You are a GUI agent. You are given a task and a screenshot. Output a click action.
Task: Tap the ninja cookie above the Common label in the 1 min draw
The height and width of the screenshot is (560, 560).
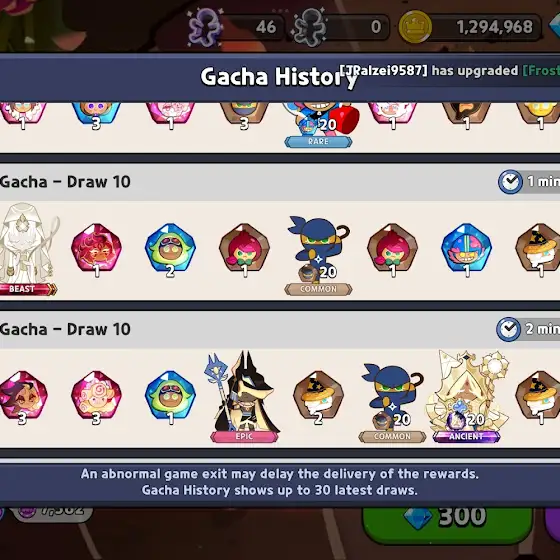[318, 248]
